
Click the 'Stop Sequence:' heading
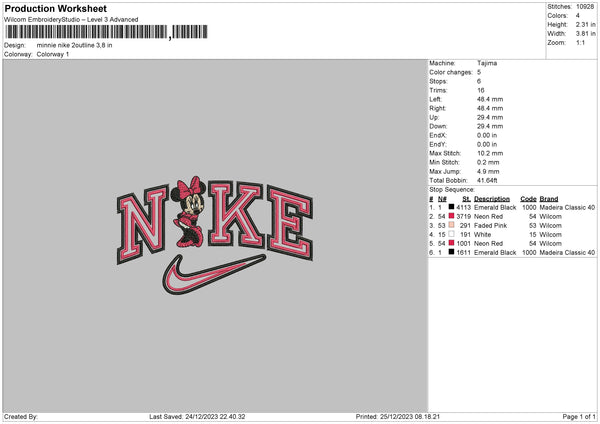point(452,190)
